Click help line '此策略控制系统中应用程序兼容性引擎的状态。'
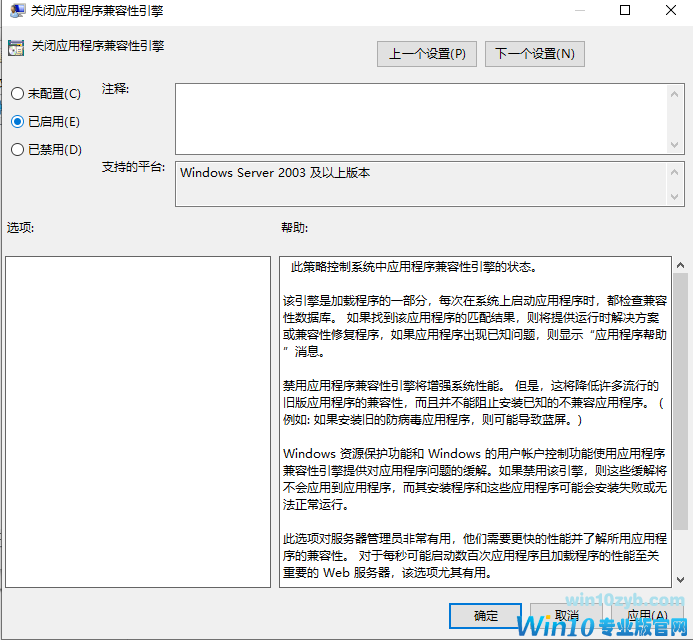Image resolution: width=693 pixels, height=640 pixels. [414, 267]
